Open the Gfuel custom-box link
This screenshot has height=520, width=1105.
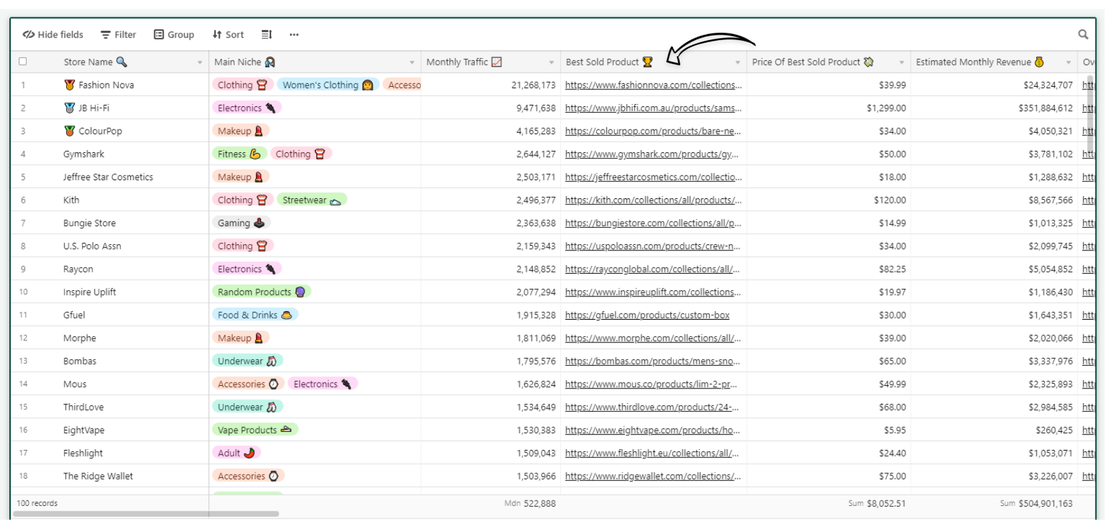pos(647,316)
